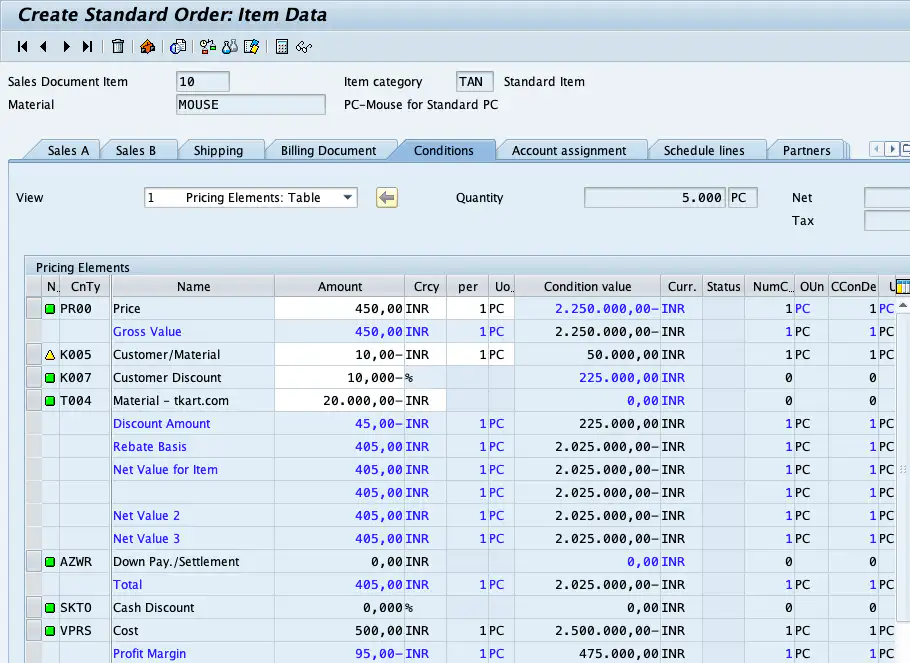Open the Schedule lines tab
The width and height of the screenshot is (910, 663).
[x=703, y=151]
